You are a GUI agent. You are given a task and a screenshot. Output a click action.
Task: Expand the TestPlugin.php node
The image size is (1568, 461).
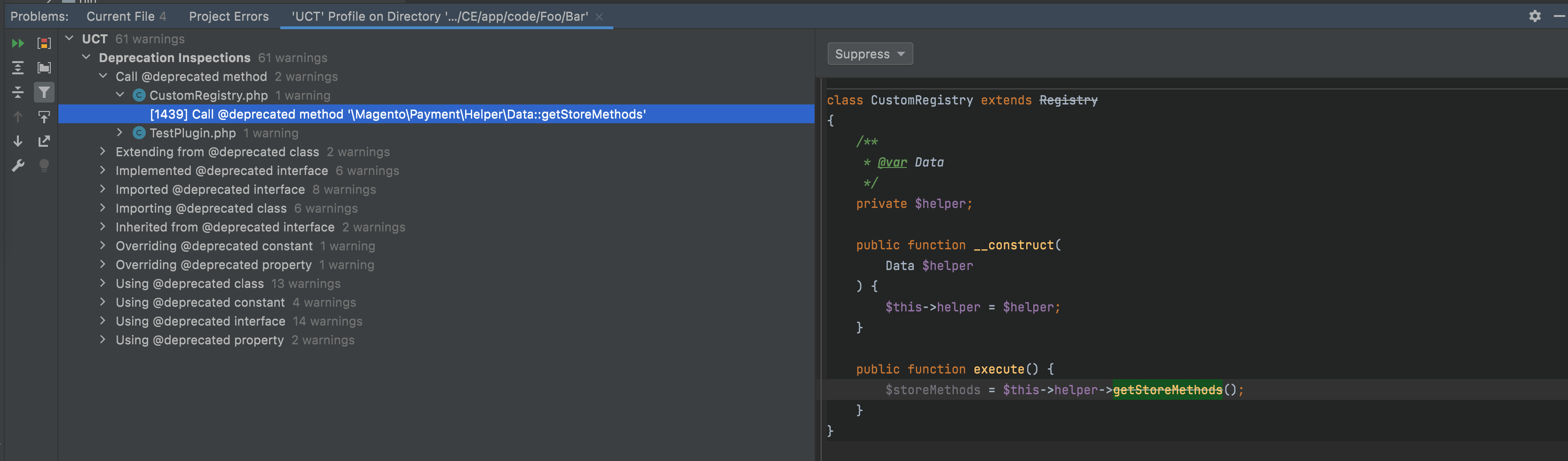(x=120, y=133)
